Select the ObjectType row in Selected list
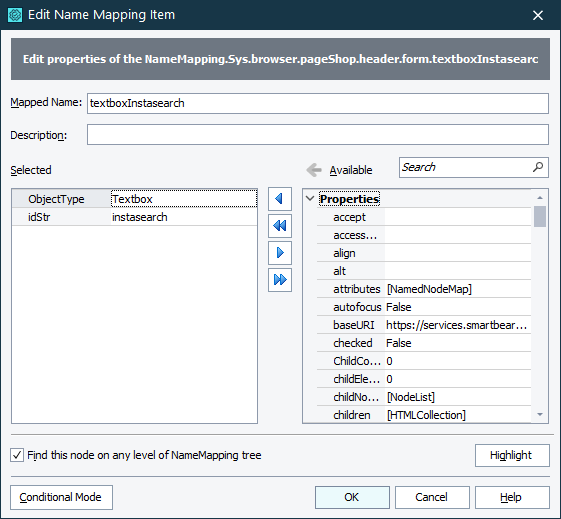The image size is (561, 519). click(135, 199)
